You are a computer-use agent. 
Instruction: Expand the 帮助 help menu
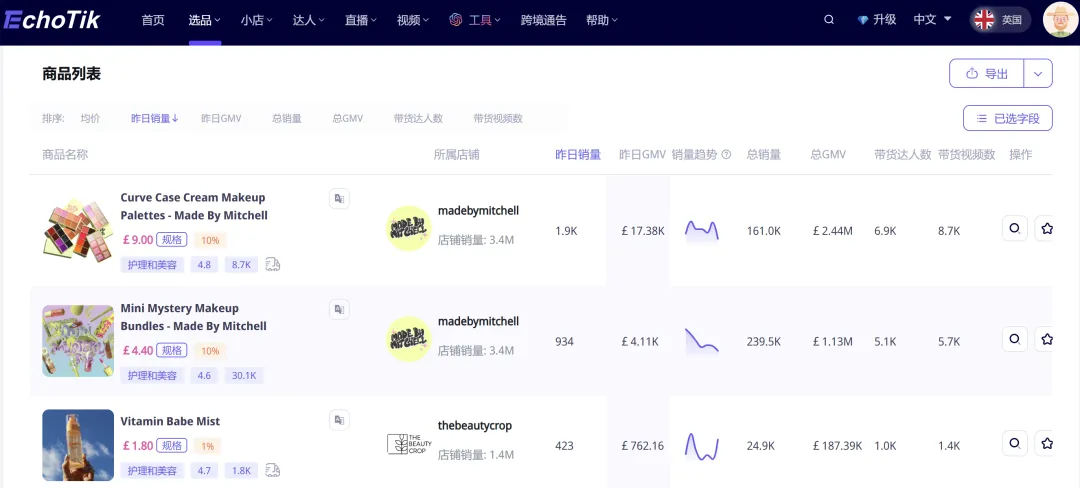pos(602,20)
